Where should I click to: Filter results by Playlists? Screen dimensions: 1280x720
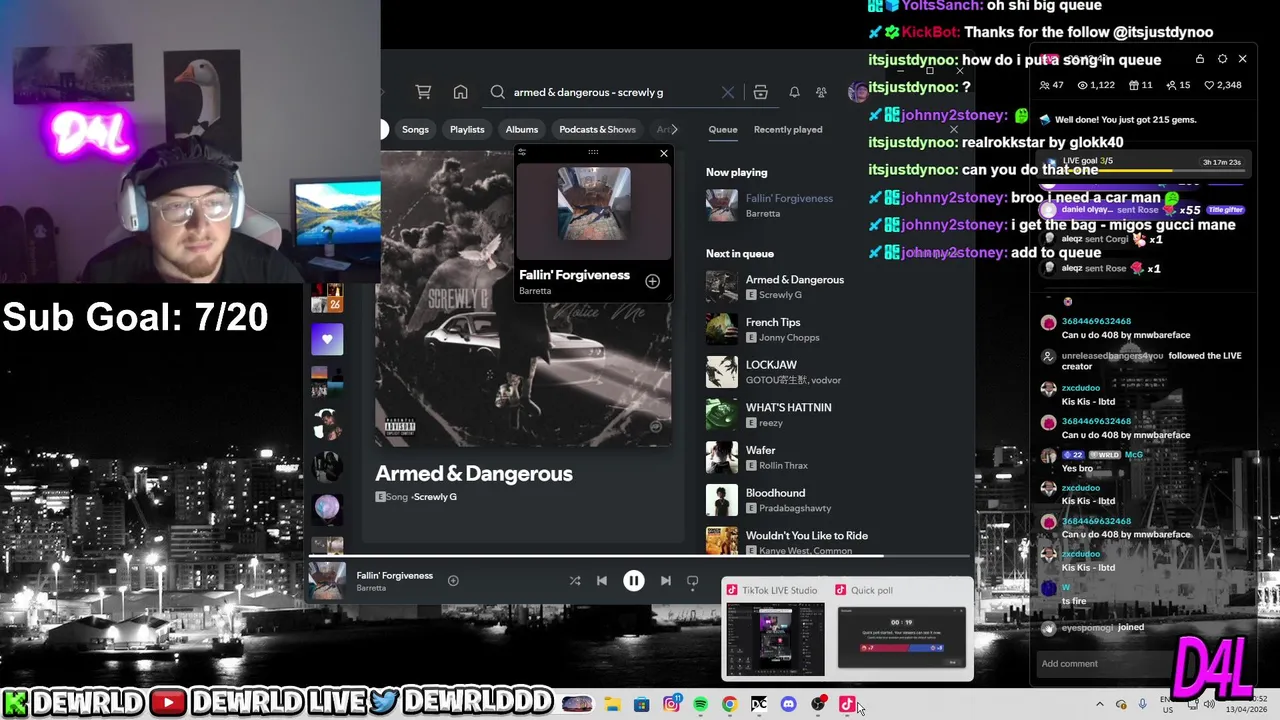467,129
